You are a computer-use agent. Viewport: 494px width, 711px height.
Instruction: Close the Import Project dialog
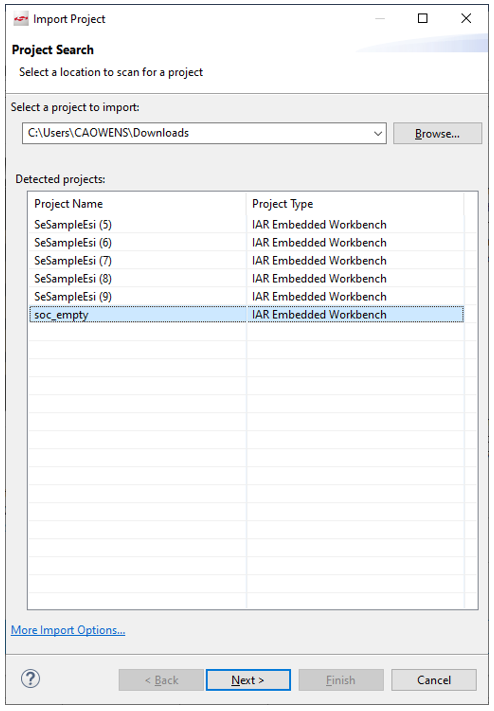point(466,18)
